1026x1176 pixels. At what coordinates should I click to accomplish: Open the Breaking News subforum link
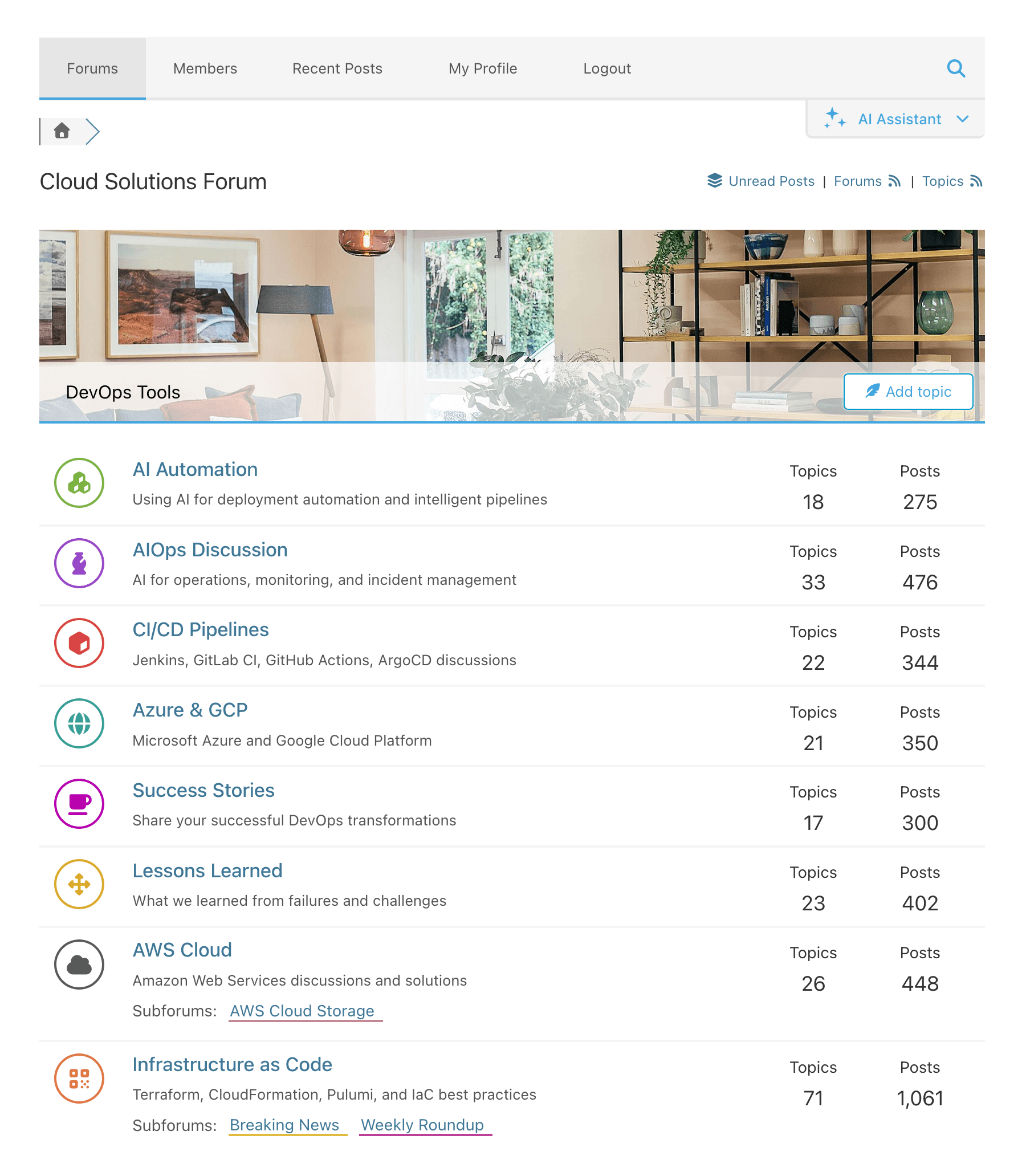point(286,1125)
